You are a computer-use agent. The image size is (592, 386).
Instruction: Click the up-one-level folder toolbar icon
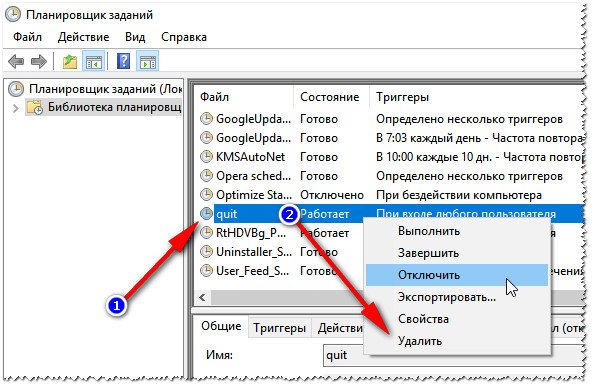tap(69, 61)
